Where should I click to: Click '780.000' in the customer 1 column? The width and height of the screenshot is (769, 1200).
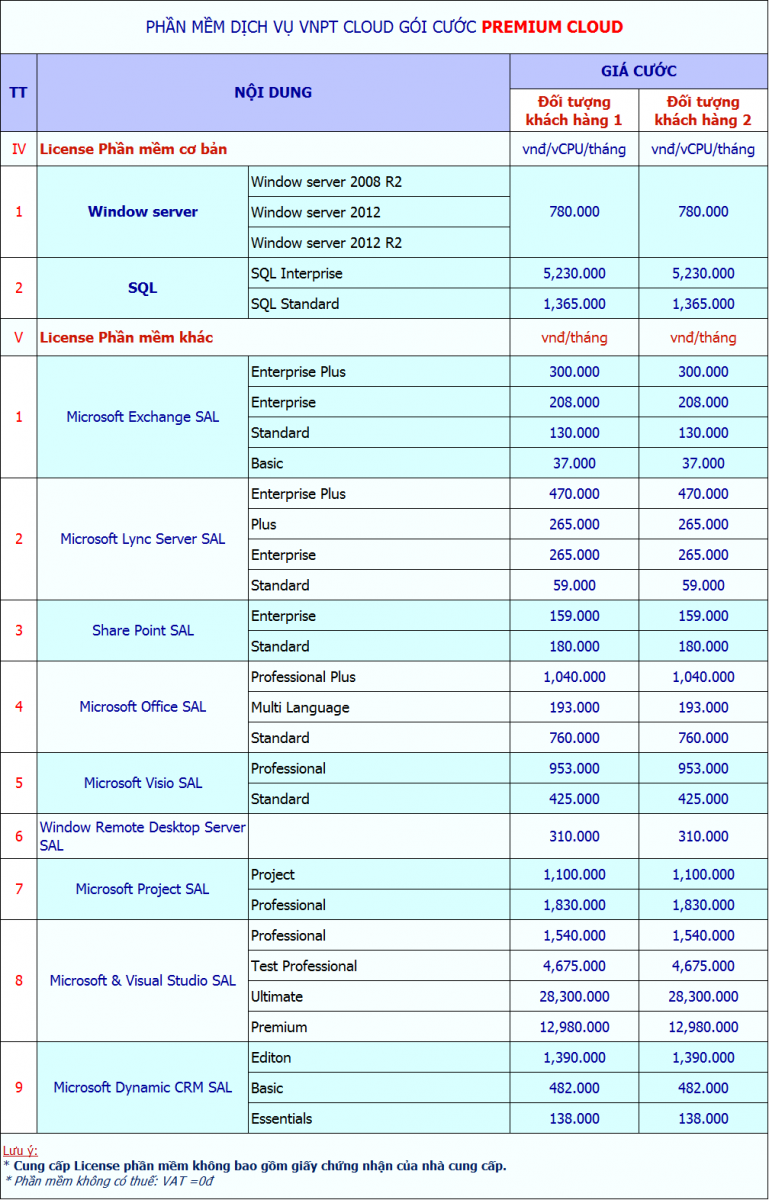[x=574, y=212]
